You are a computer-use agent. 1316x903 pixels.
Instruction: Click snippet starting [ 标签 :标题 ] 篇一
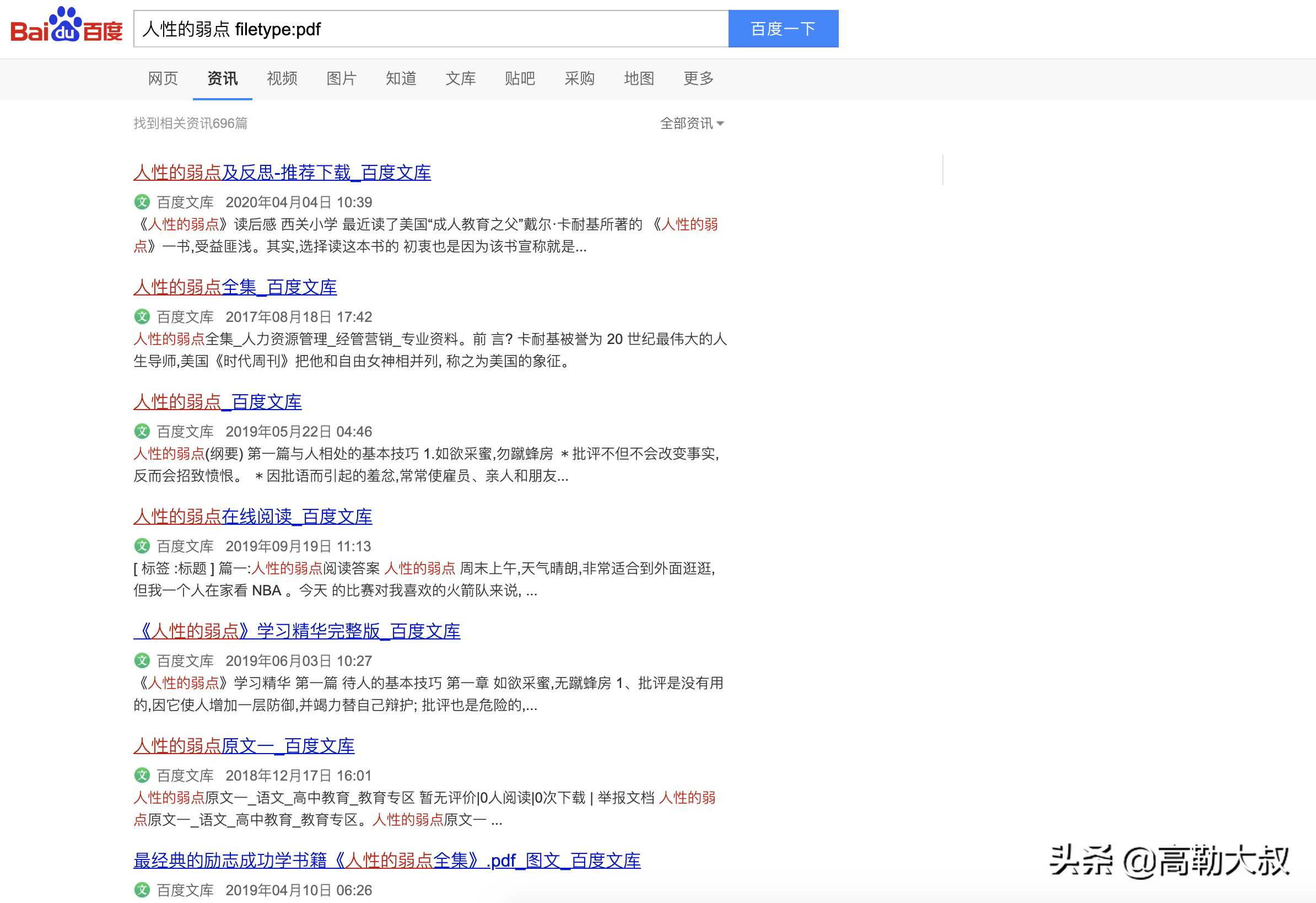click(x=425, y=579)
